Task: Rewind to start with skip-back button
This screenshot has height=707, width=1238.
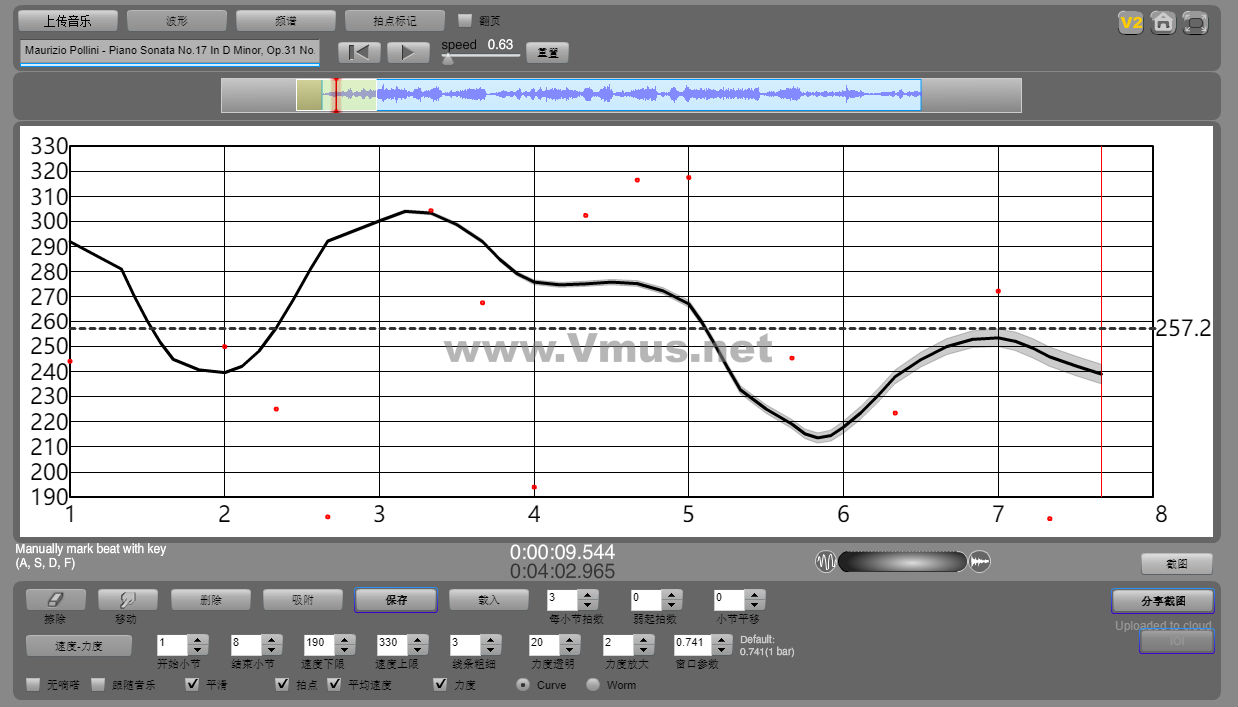Action: [359, 52]
